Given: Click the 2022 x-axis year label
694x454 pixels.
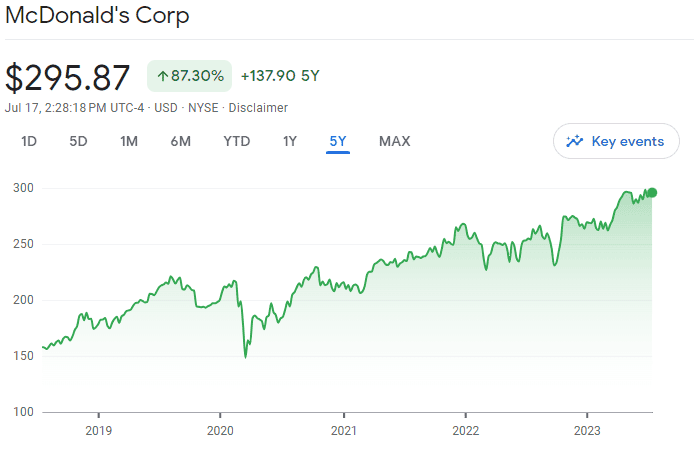Looking at the screenshot, I should coord(465,431).
